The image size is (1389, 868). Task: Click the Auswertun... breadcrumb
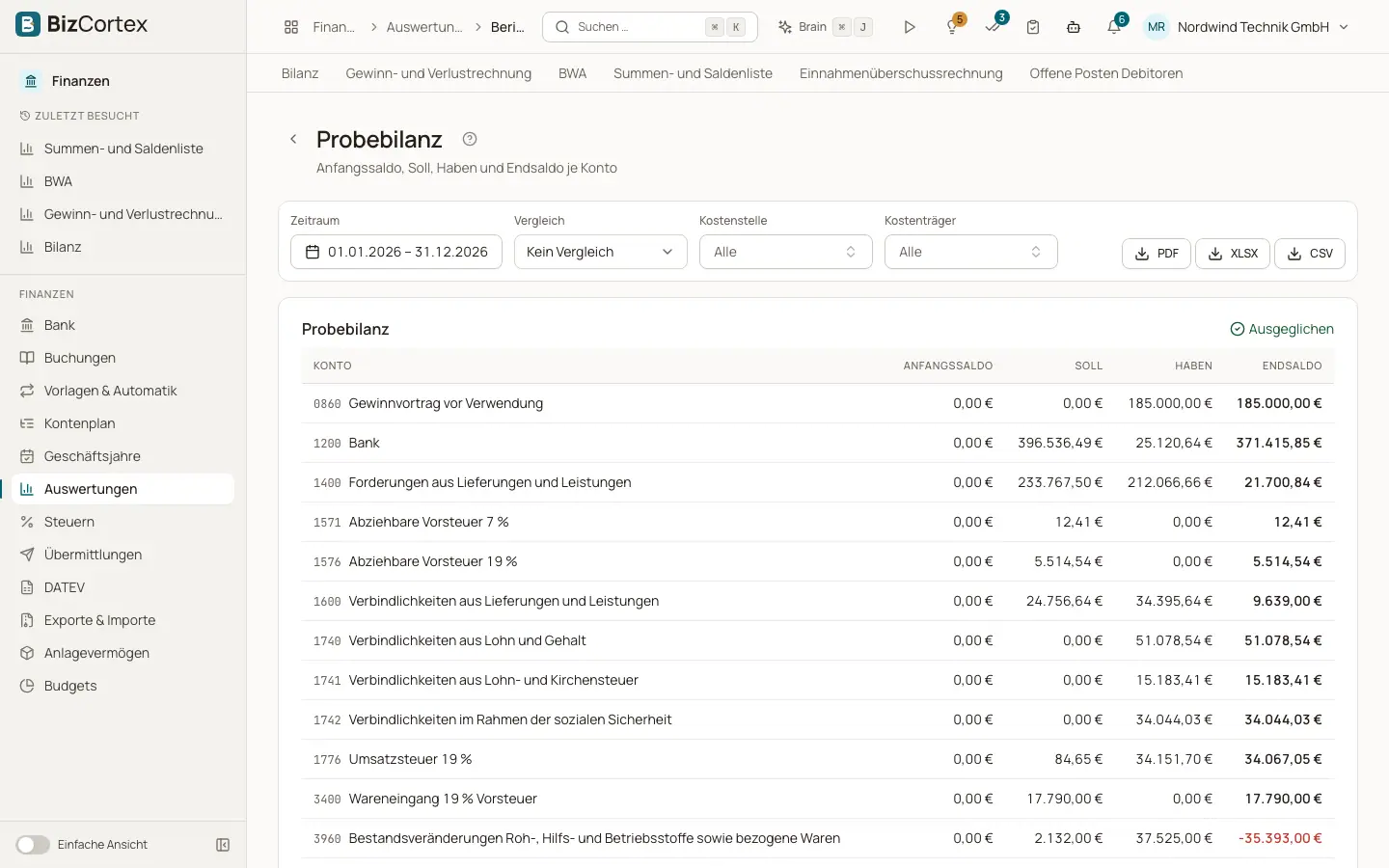coord(423,27)
